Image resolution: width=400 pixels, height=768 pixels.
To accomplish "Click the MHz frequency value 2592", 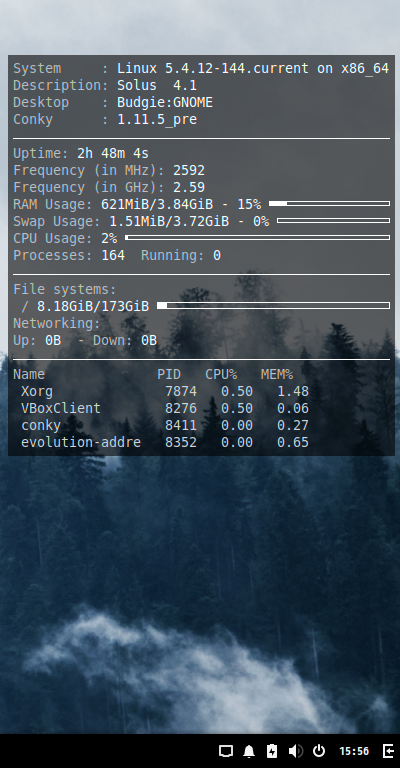I will point(189,170).
